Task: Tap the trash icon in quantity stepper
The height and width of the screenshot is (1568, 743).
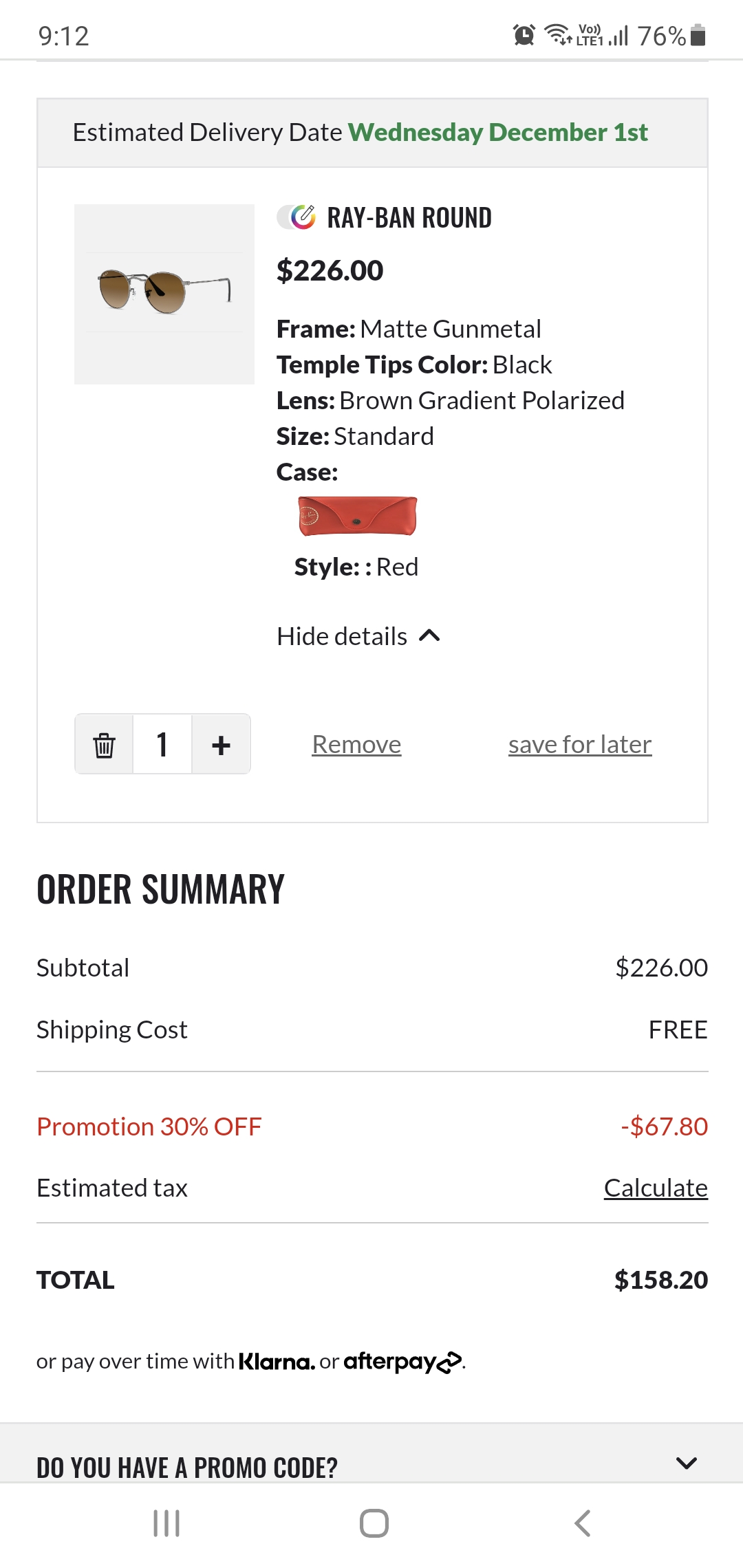Action: [104, 745]
